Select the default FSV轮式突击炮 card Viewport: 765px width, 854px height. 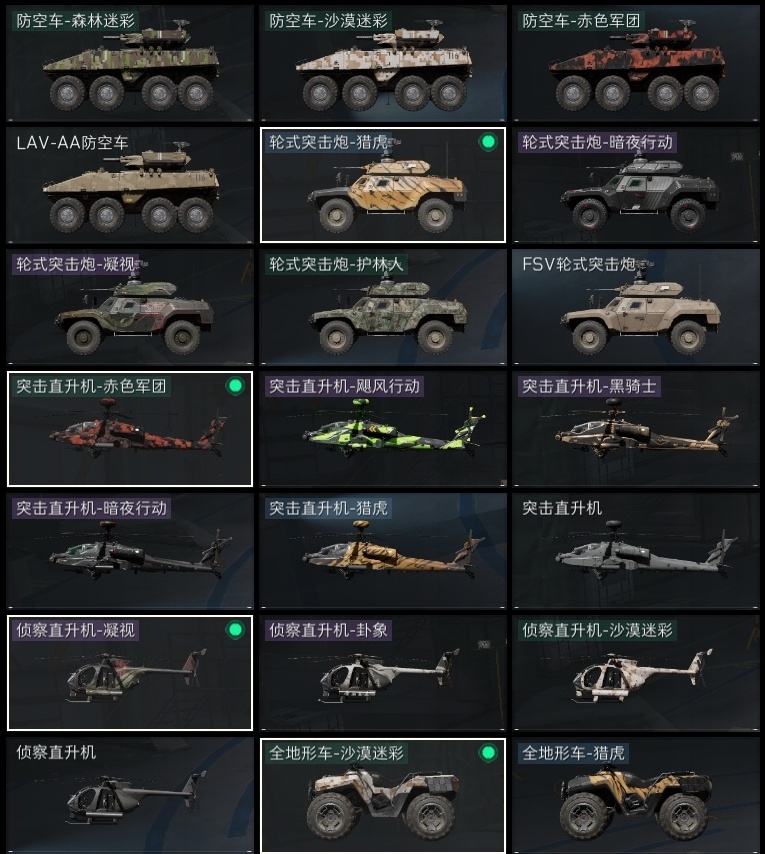[x=636, y=307]
